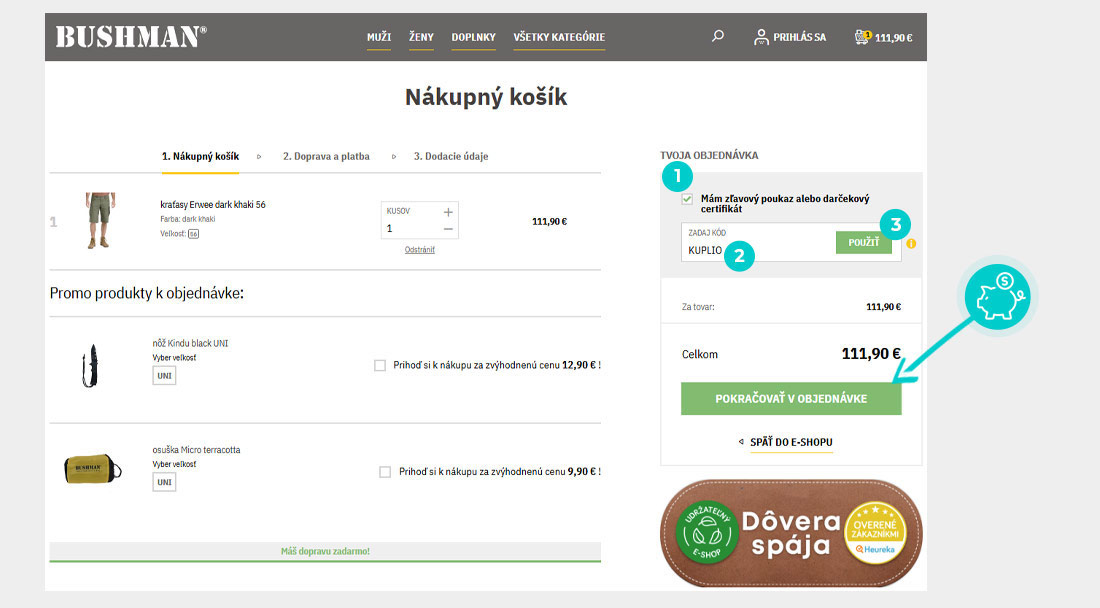The width and height of the screenshot is (1100, 608).
Task: Open the ŽENY menu
Action: pyautogui.click(x=421, y=37)
